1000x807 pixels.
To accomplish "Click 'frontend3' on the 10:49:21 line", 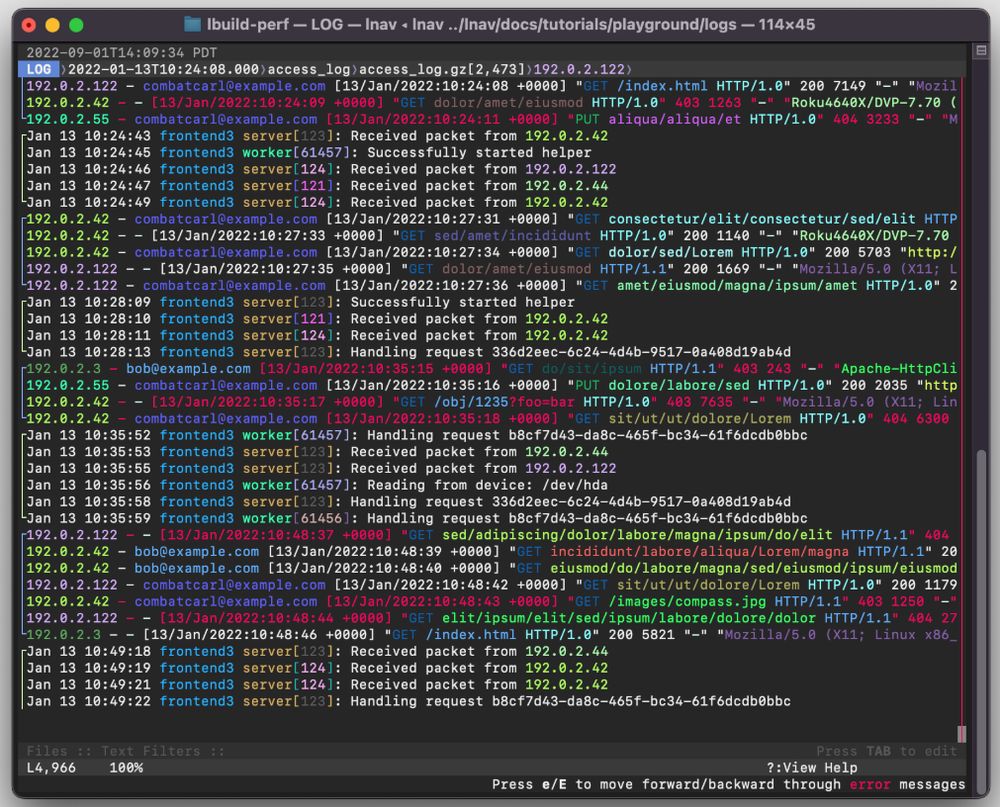I will (x=196, y=684).
